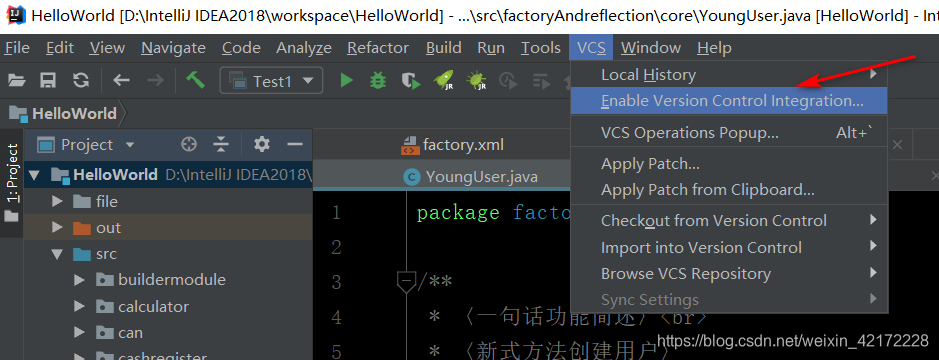
Task: Launch JRebel run rocket icon
Action: (x=443, y=80)
